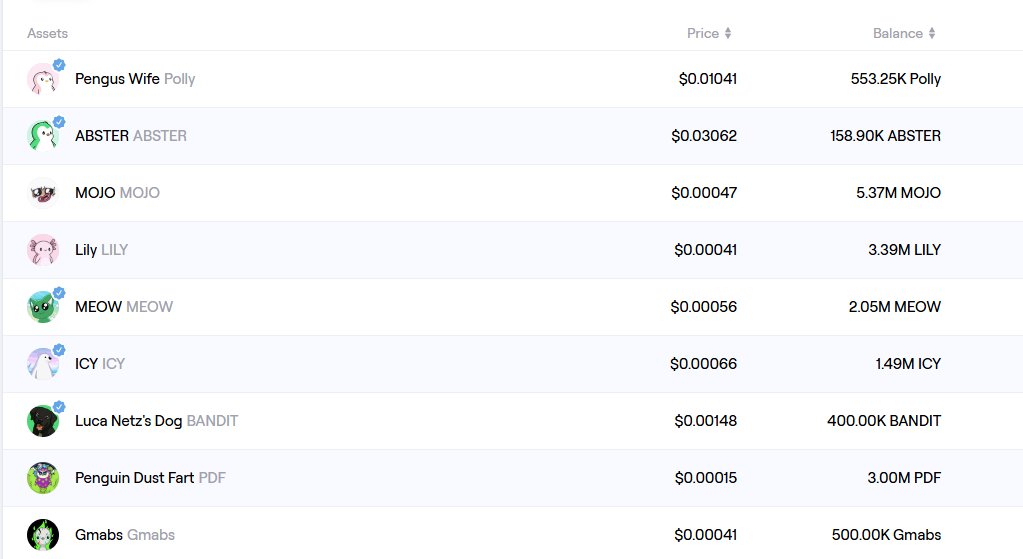Click the MEOW cat token icon
The width and height of the screenshot is (1023, 559).
(x=42, y=307)
